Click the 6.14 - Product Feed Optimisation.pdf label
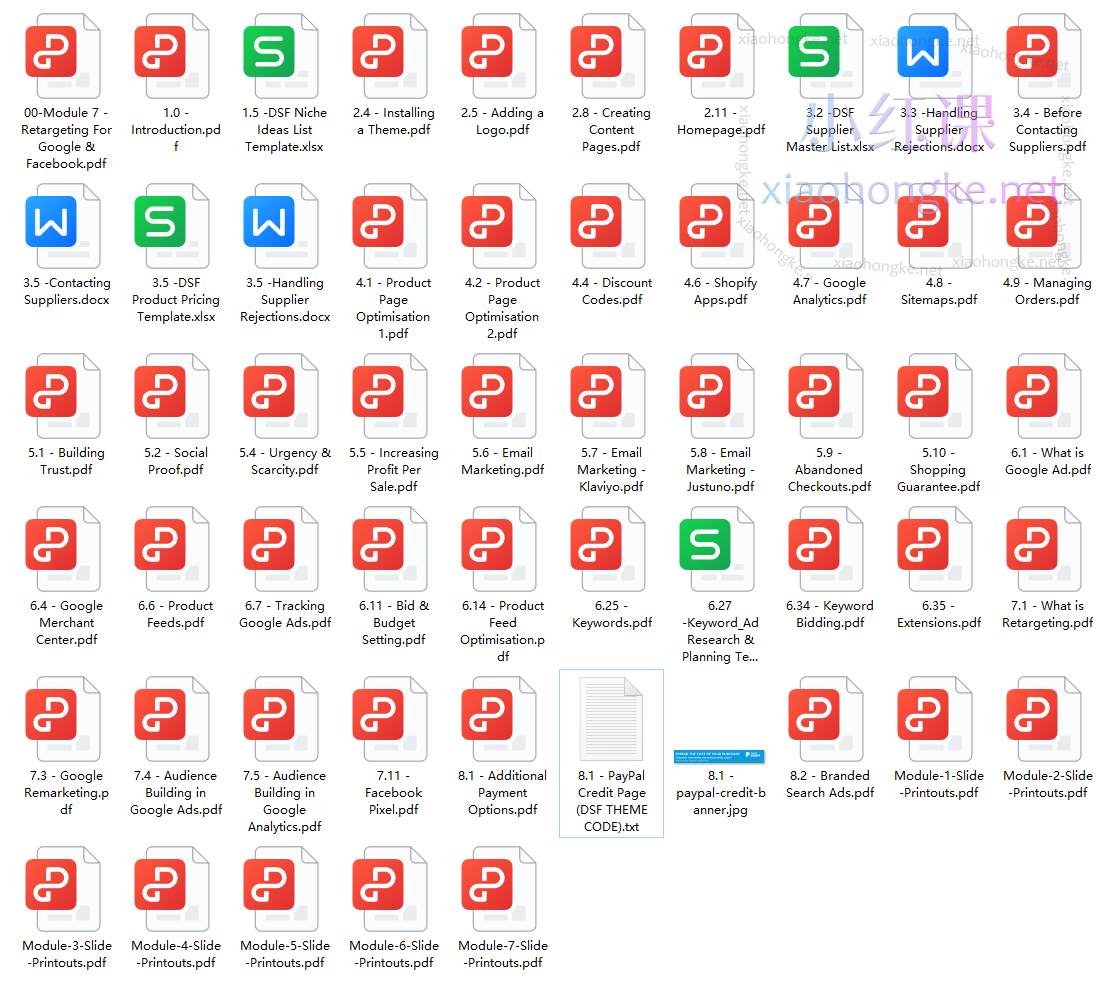1110x997 pixels. (x=502, y=630)
